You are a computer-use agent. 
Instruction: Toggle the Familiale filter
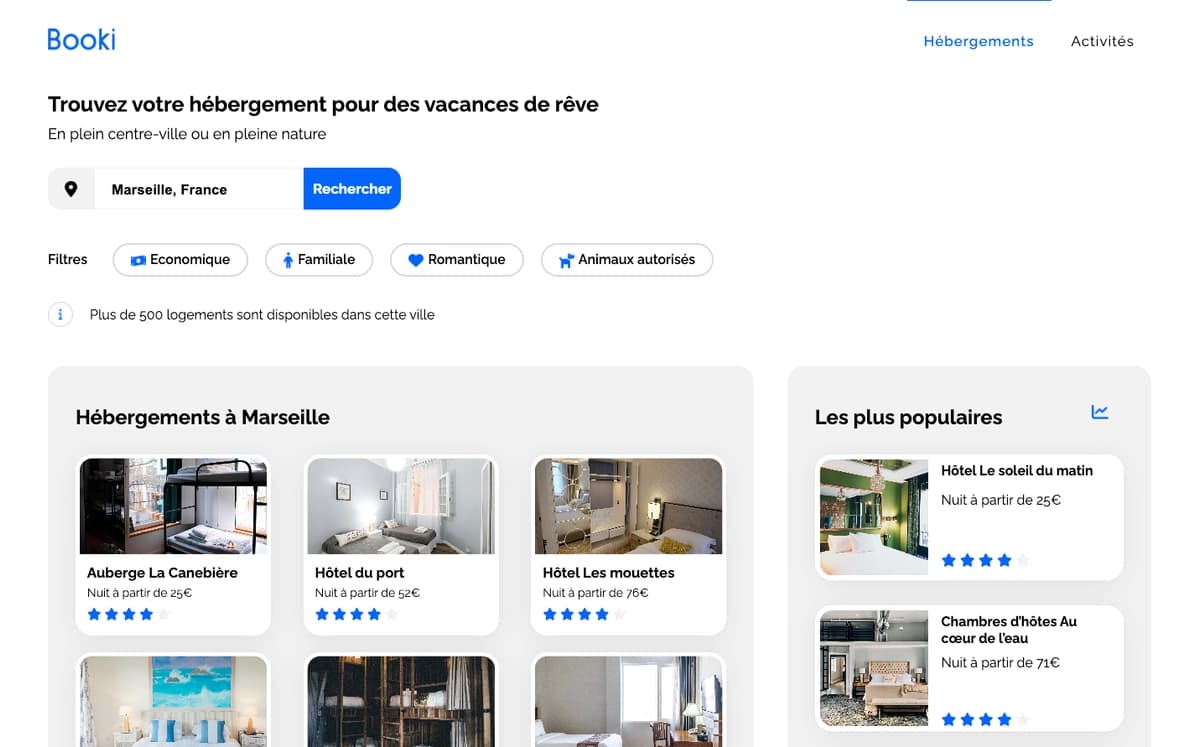tap(319, 260)
